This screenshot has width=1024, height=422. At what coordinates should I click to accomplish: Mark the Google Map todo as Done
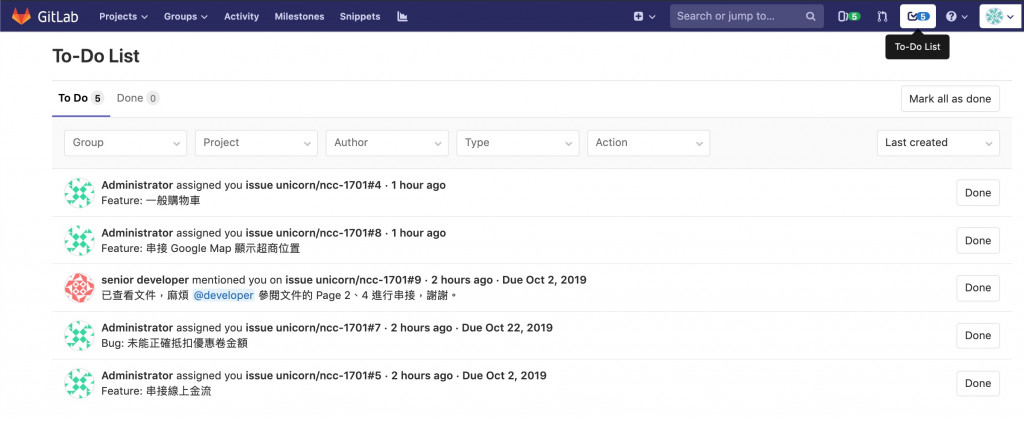point(977,240)
